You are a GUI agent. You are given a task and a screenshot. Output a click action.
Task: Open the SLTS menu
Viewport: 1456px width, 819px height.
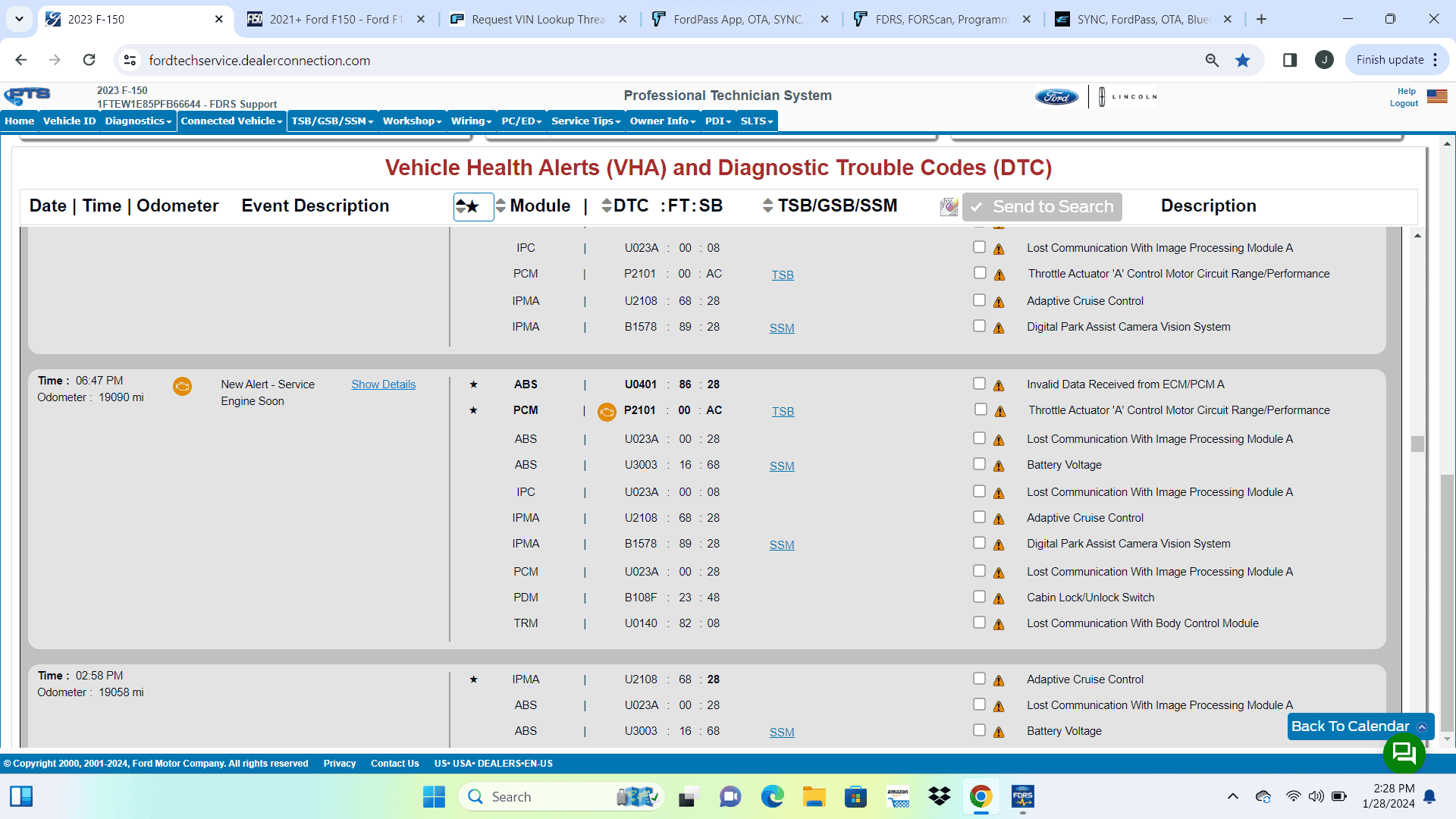(757, 121)
